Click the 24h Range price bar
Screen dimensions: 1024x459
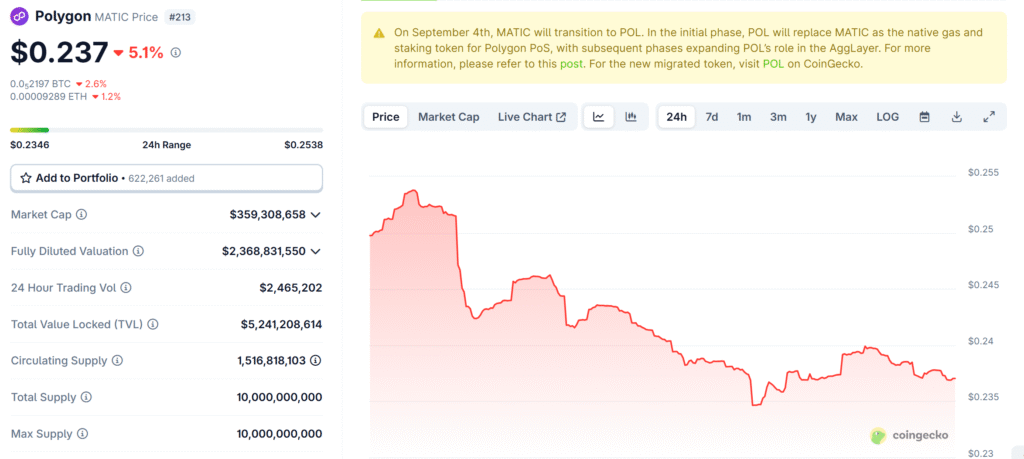(166, 129)
